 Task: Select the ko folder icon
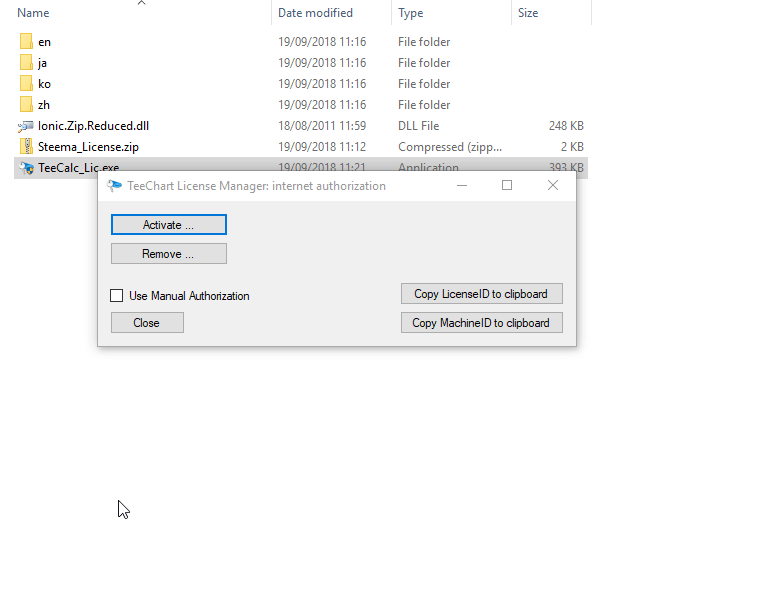click(x=26, y=84)
